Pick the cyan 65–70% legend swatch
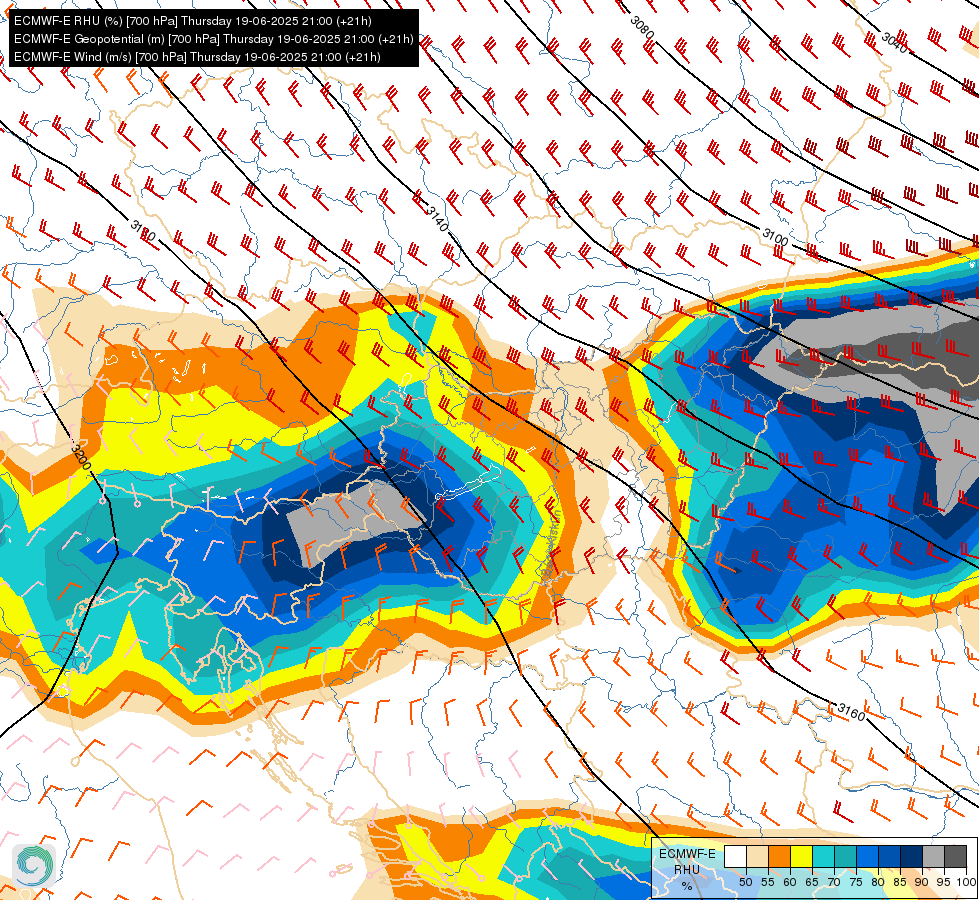 pyautogui.click(x=824, y=856)
